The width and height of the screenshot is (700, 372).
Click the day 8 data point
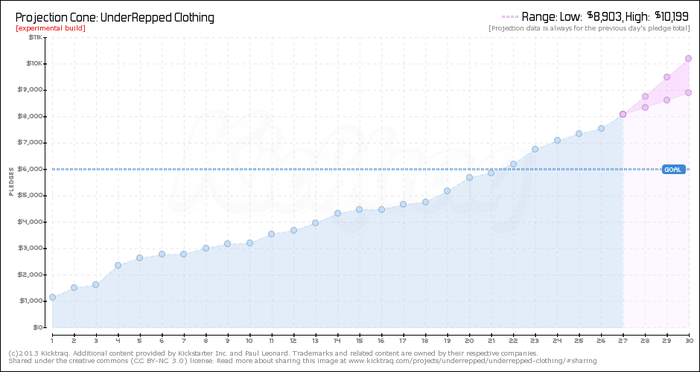[x=206, y=248]
